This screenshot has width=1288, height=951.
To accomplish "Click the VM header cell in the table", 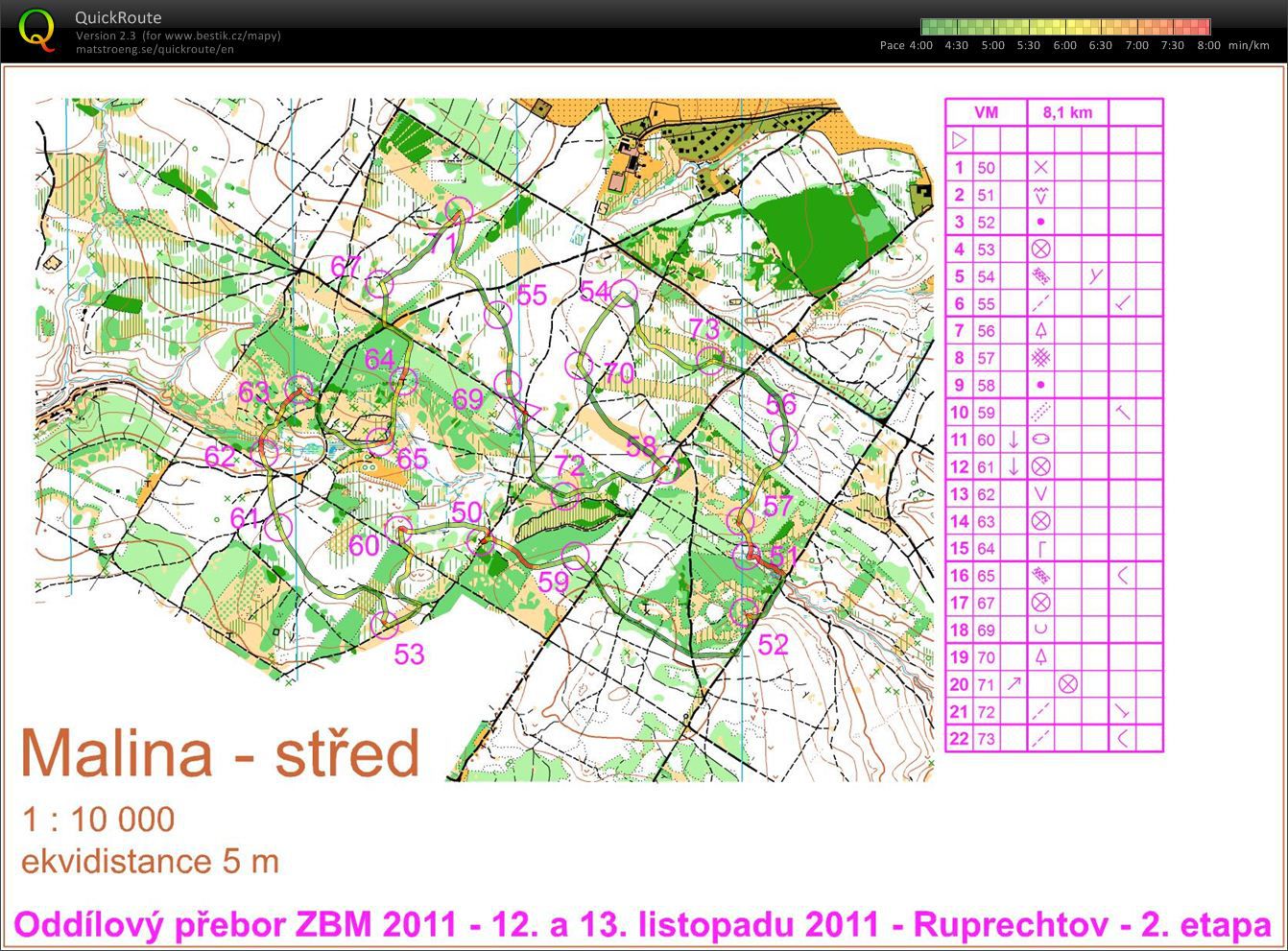I will point(986,112).
